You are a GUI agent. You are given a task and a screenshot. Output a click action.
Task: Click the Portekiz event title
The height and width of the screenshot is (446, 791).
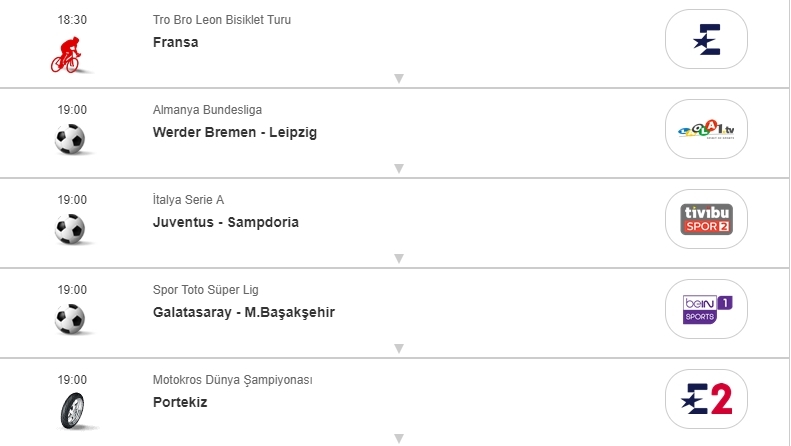pyautogui.click(x=180, y=402)
